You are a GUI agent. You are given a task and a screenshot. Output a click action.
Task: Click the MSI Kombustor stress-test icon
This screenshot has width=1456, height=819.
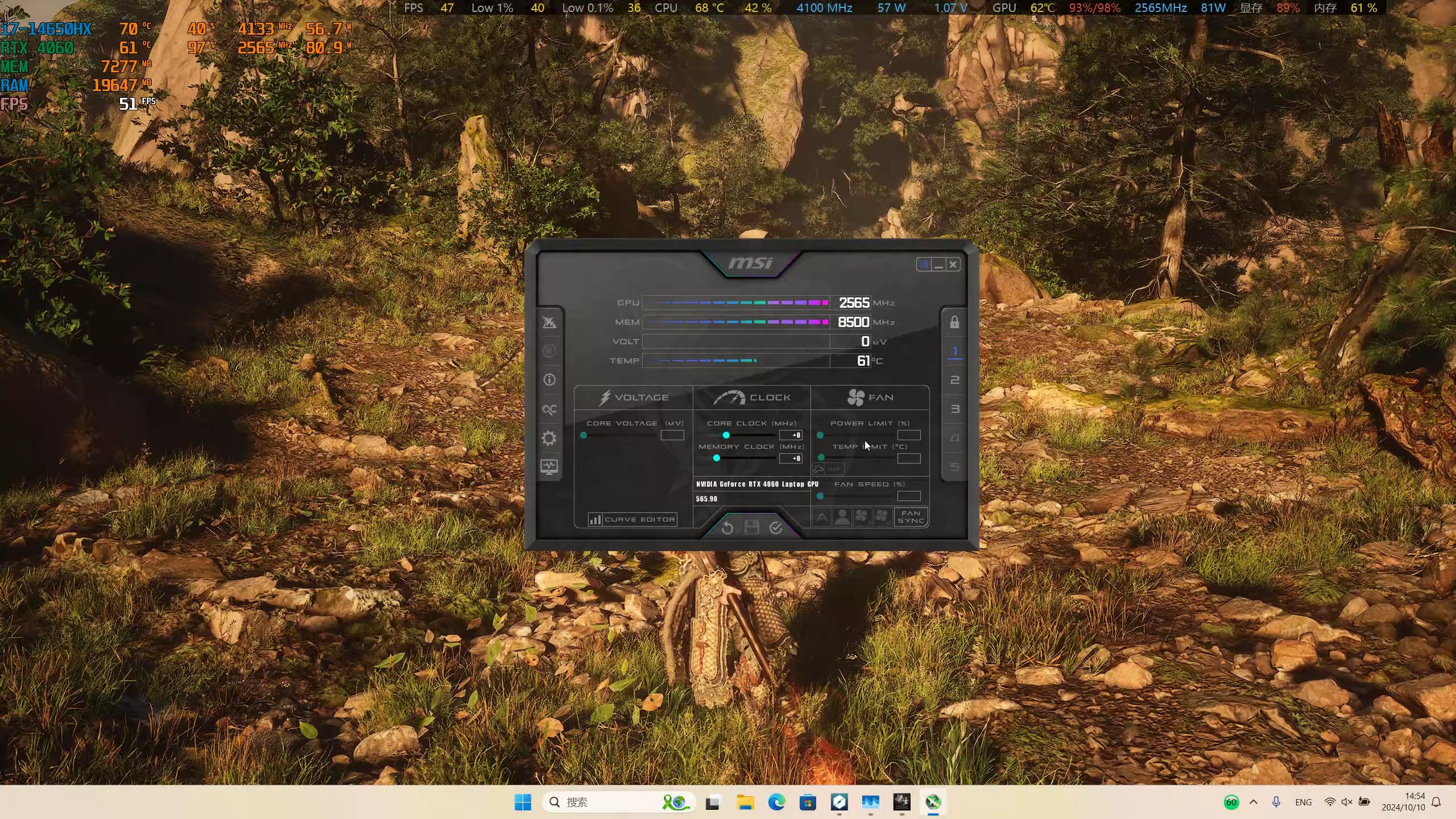(x=549, y=351)
